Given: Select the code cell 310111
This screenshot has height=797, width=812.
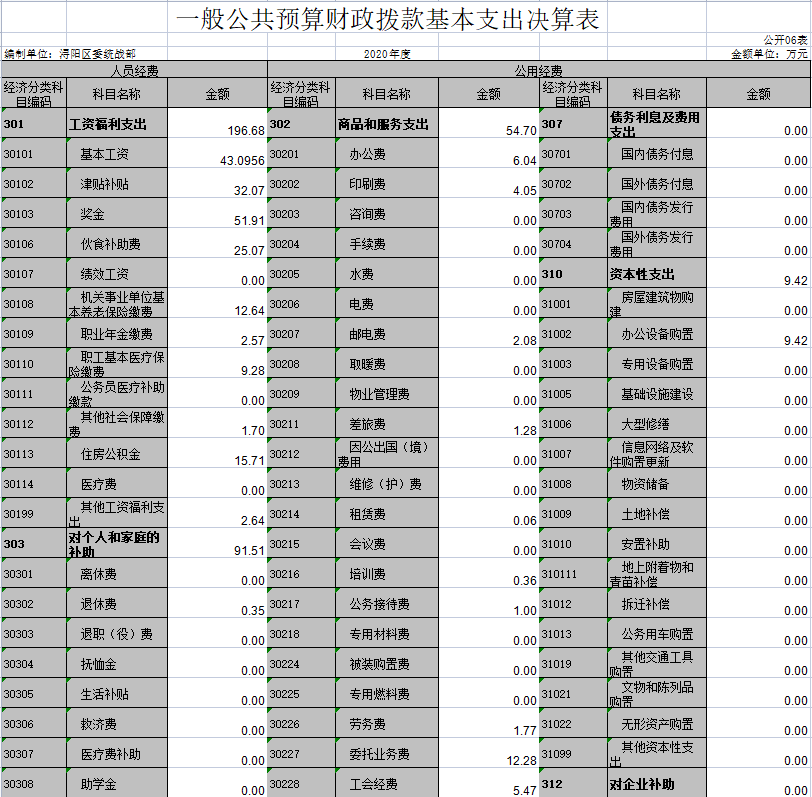Looking at the screenshot, I should [573, 574].
